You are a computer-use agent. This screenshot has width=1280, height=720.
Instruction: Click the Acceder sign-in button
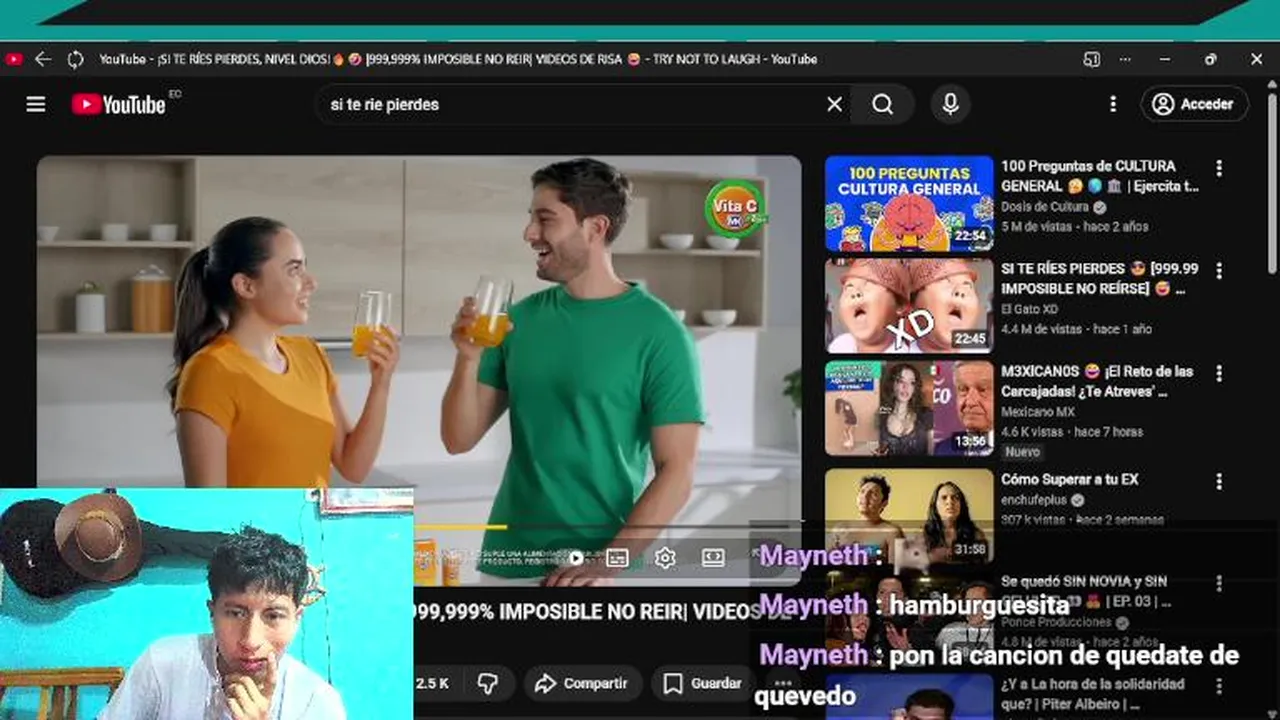point(1194,104)
